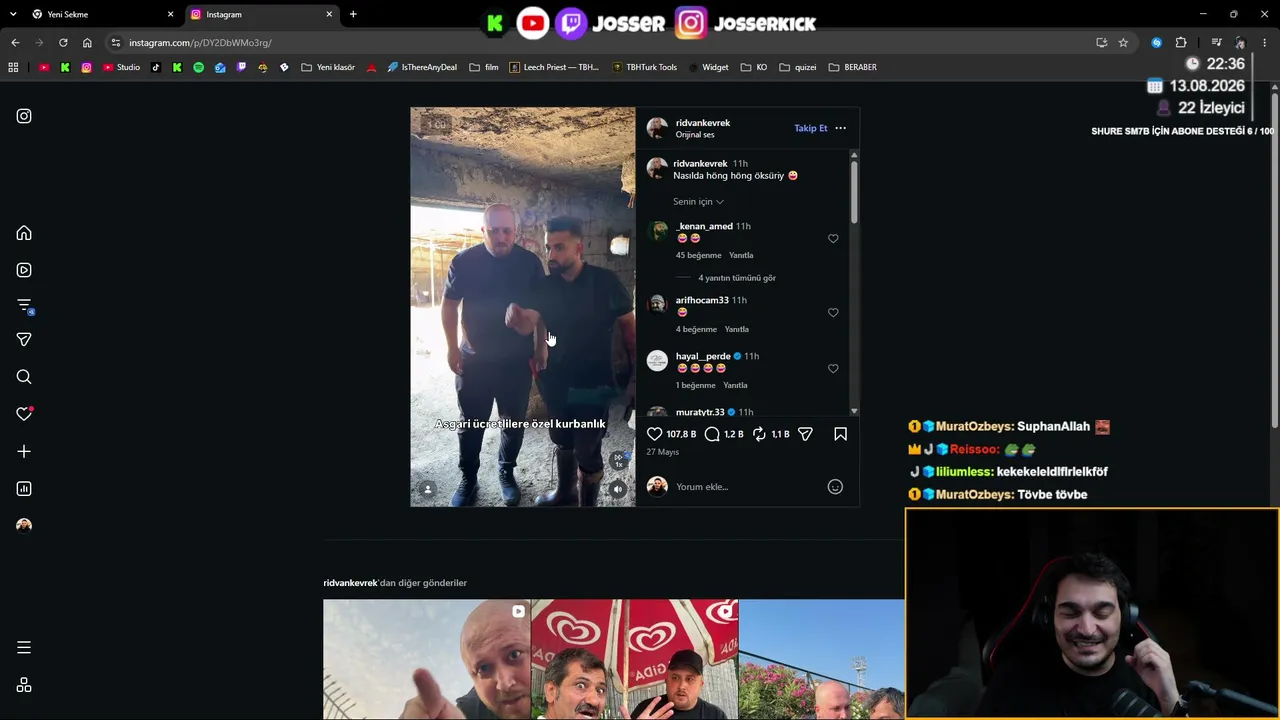Viewport: 1280px width, 720px height.
Task: Expand '4 yanıtın tümünü gör' replies
Action: [x=737, y=278]
